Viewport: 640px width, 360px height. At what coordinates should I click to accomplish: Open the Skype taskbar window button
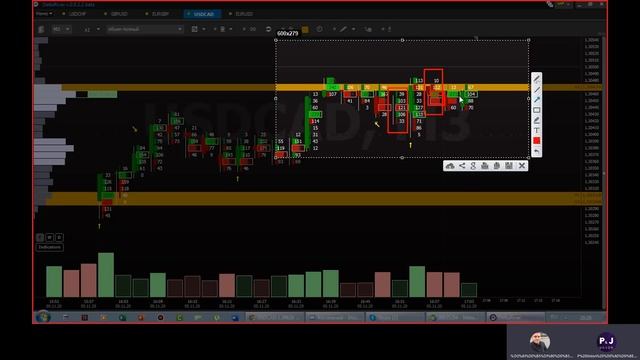395,317
